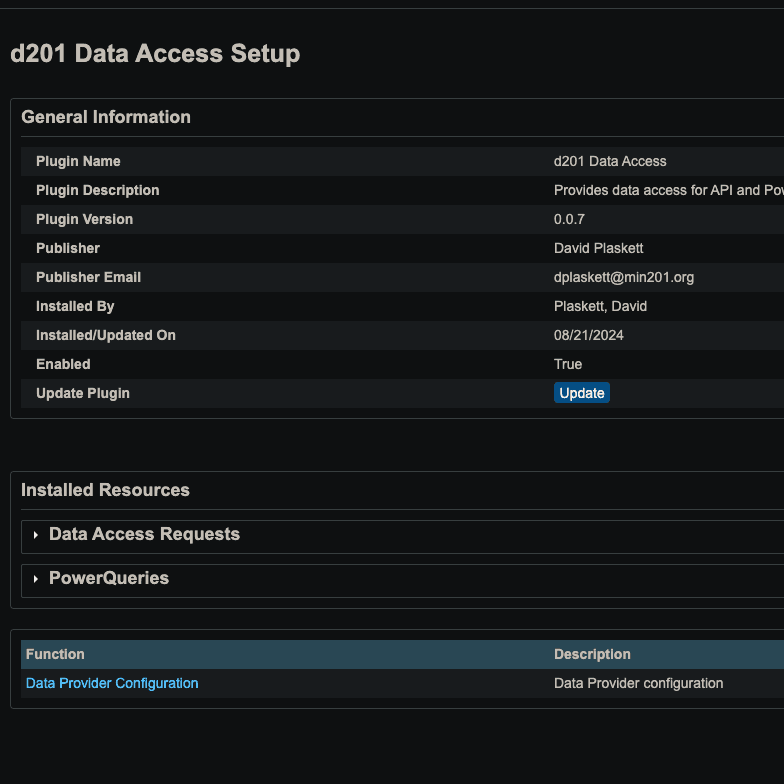Click the Publisher Email label
Screen dimensions: 784x784
coord(88,277)
